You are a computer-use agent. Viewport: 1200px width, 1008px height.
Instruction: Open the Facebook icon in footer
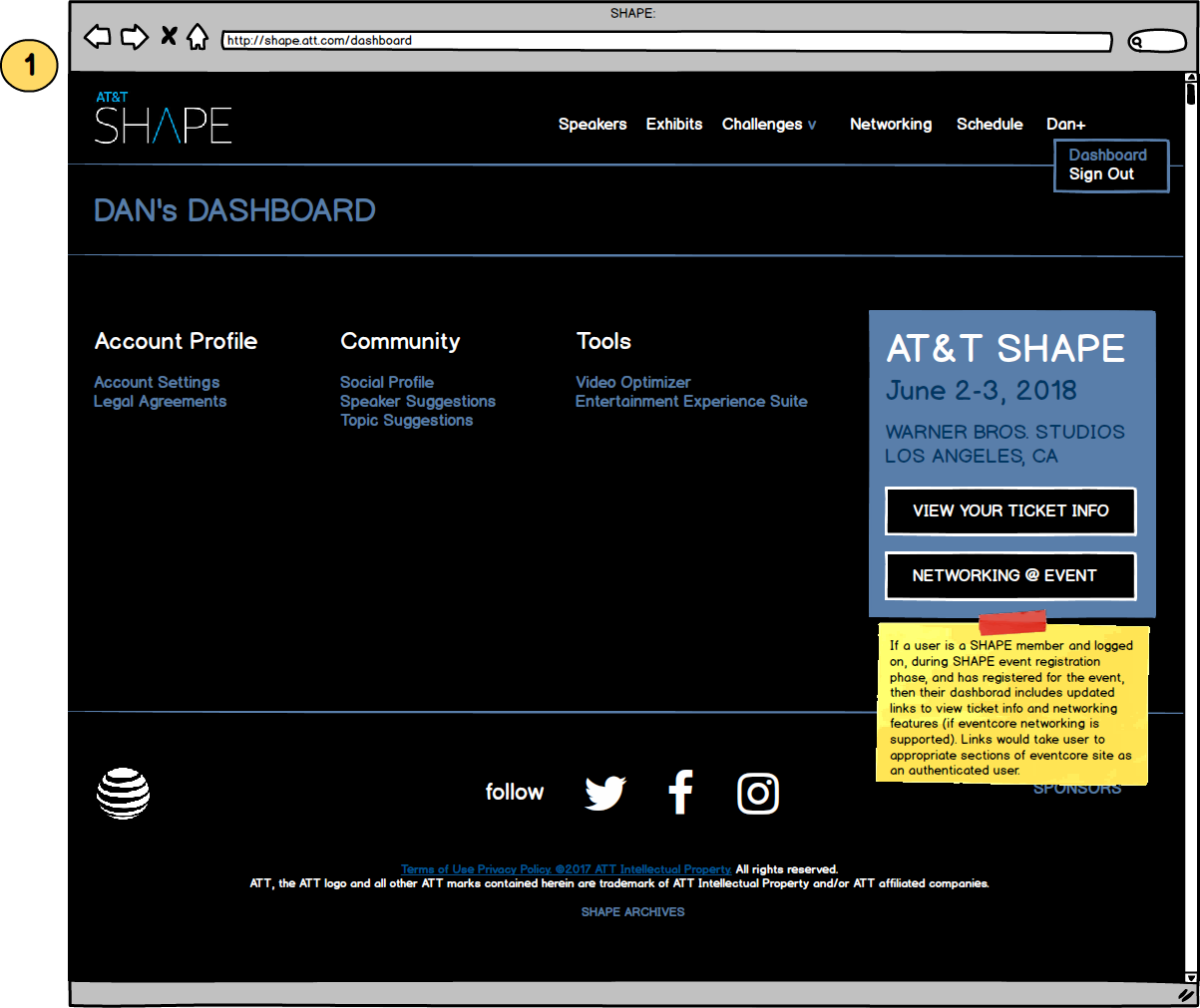(680, 793)
